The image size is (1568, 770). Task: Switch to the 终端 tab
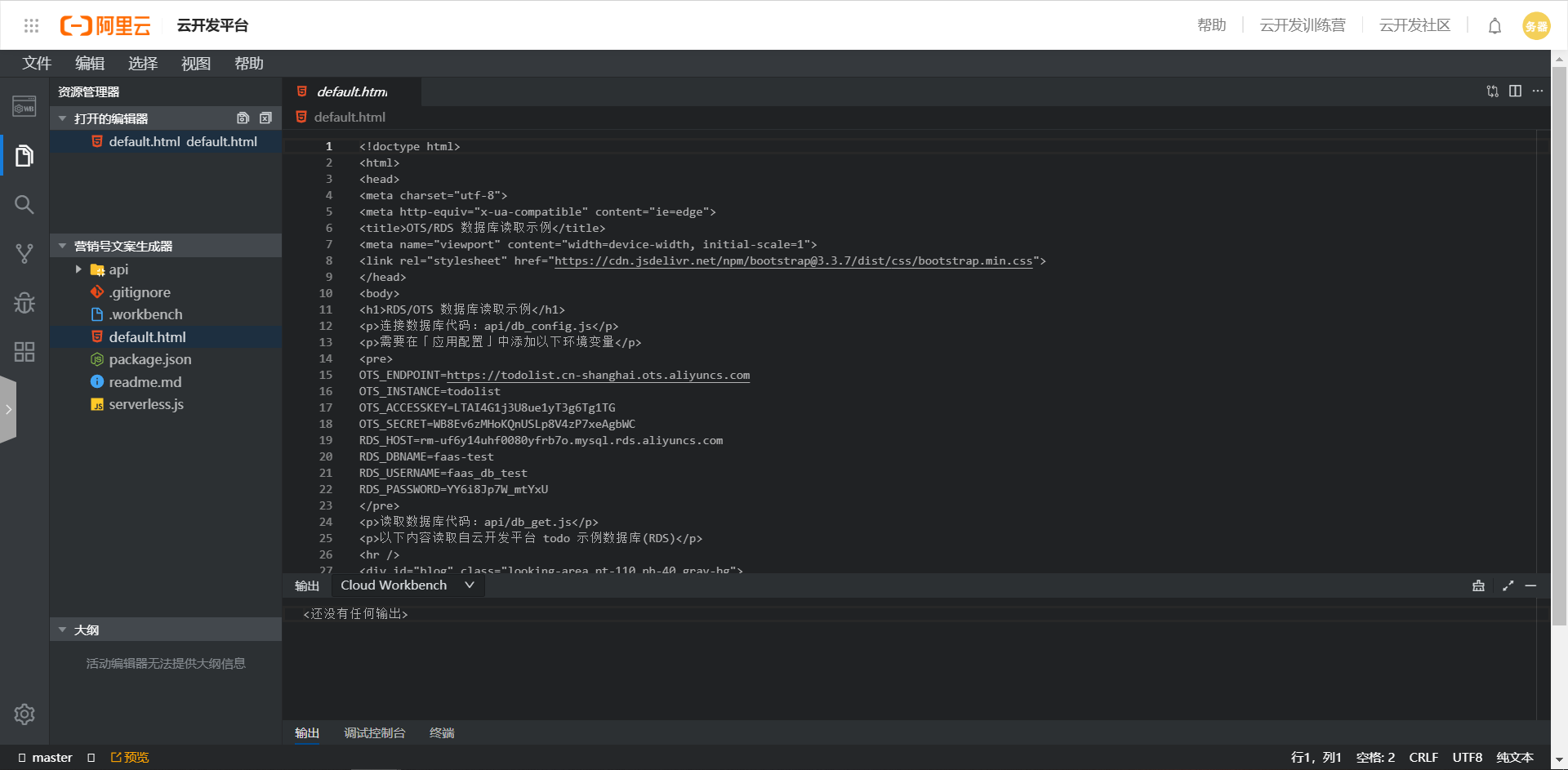[x=442, y=733]
